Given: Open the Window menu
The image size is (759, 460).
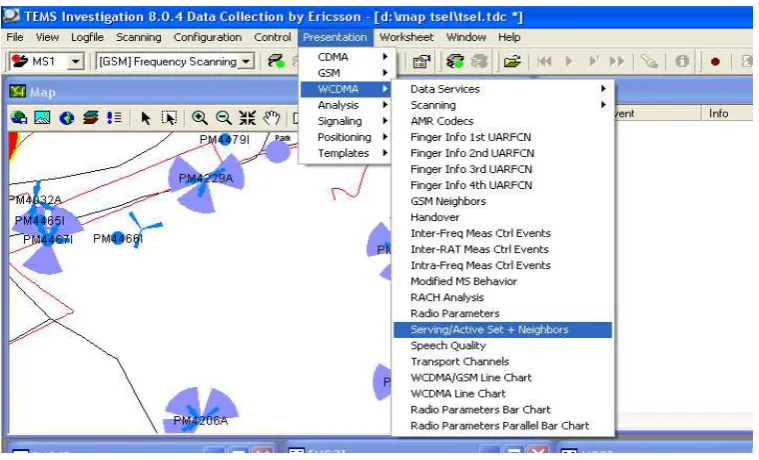Looking at the screenshot, I should pyautogui.click(x=466, y=37).
